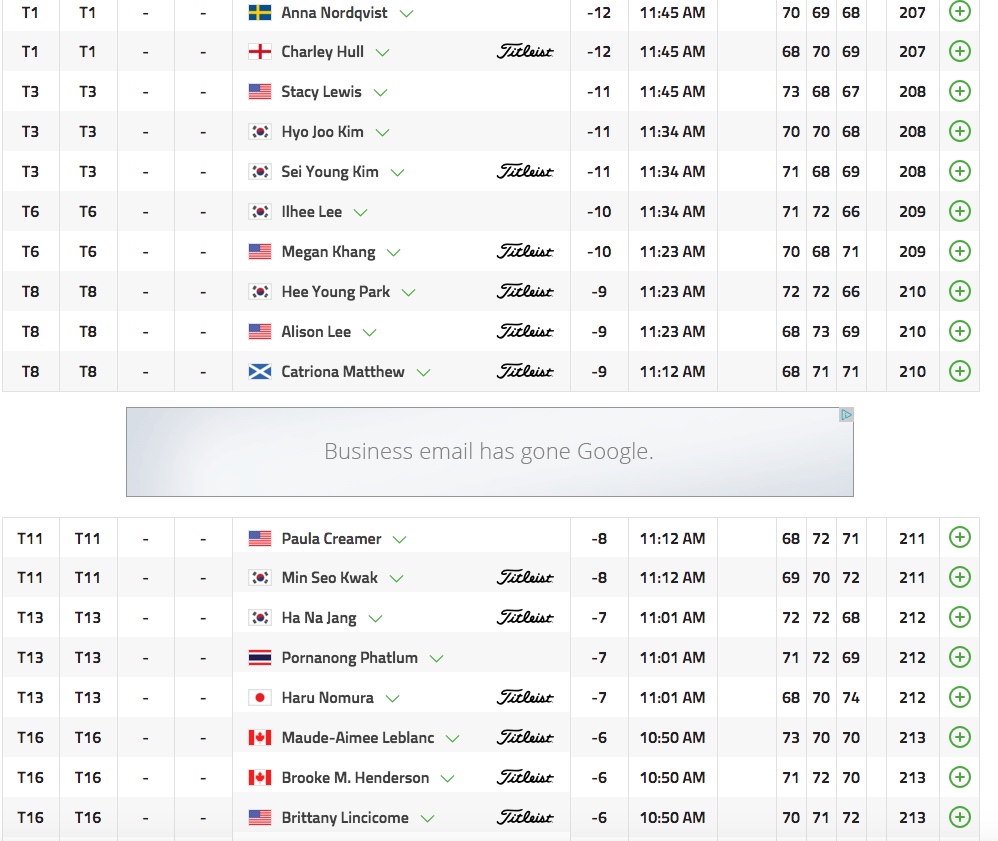
Task: Click Alison Lee player name
Action: tap(316, 332)
